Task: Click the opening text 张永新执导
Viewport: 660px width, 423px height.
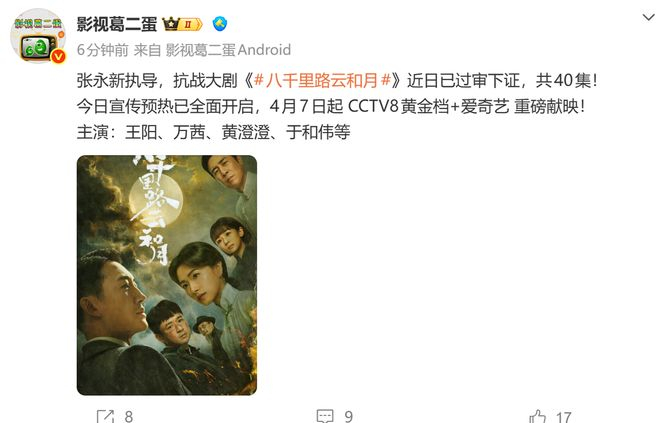Action: tap(117, 80)
